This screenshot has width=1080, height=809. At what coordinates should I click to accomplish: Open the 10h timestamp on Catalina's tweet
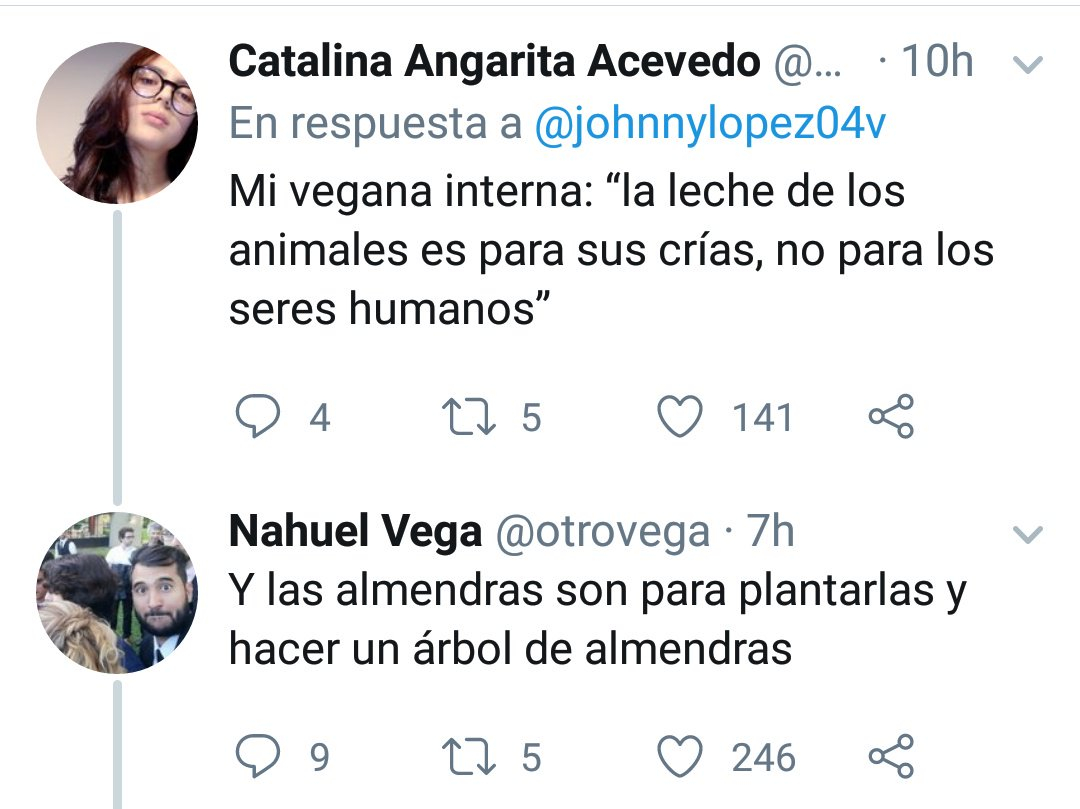[x=935, y=63]
